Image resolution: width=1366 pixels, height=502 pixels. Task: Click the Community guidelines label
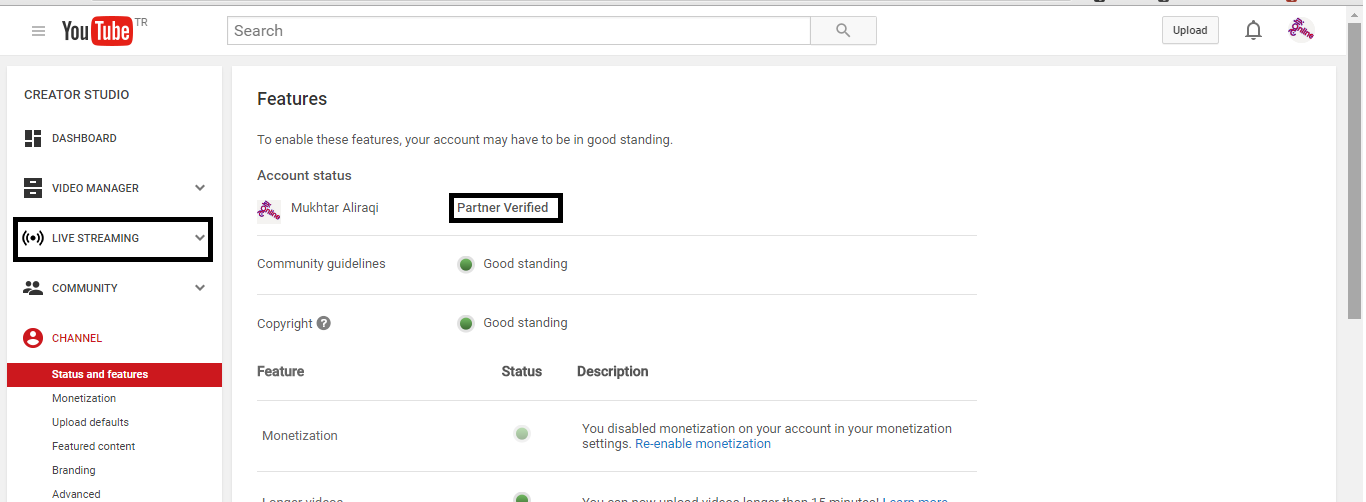[x=321, y=264]
